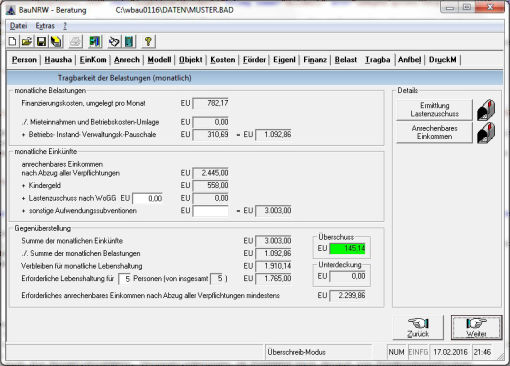The height and width of the screenshot is (366, 510).
Task: Click the empty sonstige Aufwendungssubventionen field
Action: (x=211, y=211)
